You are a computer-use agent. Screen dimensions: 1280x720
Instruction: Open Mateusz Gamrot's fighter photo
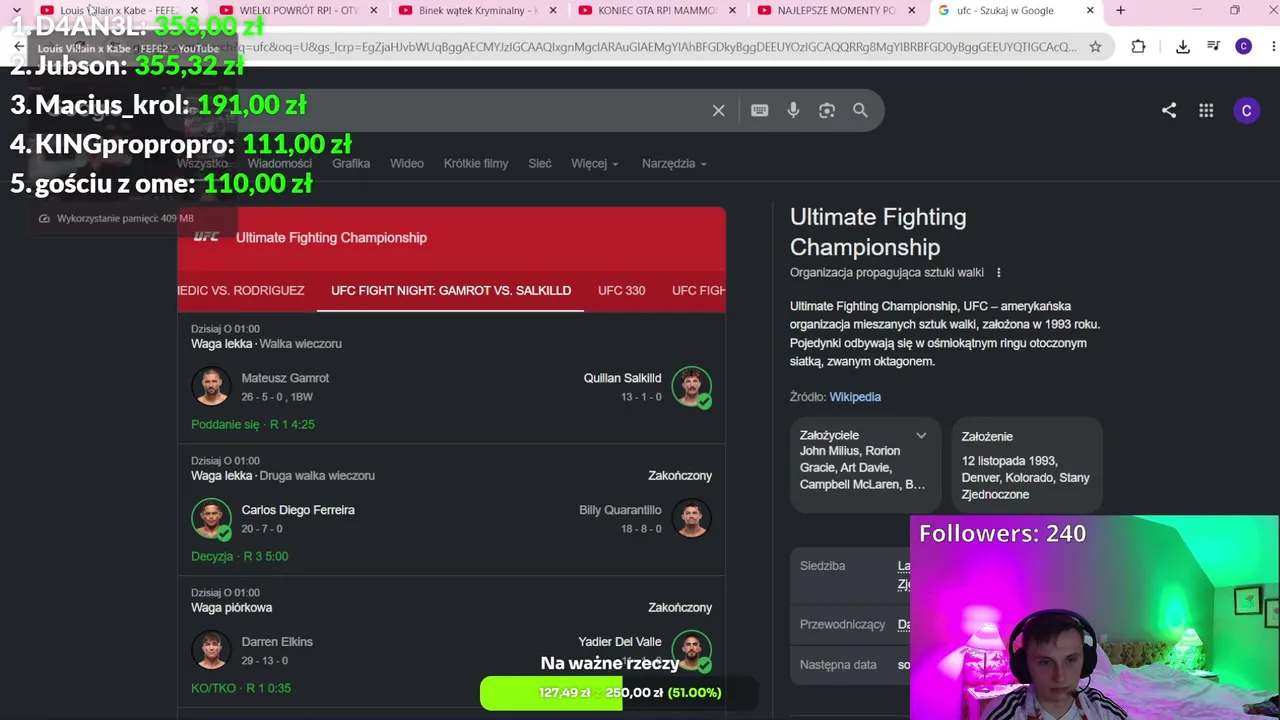coord(211,386)
